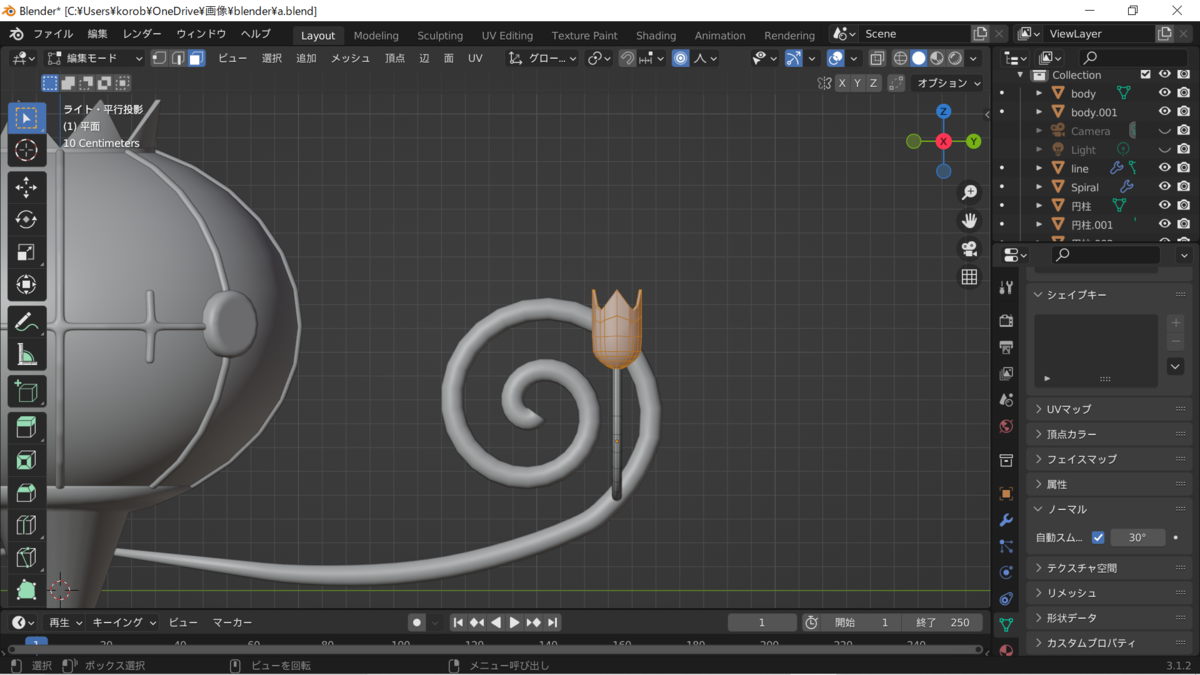The width and height of the screenshot is (1200, 675).
Task: Enable edge select mode
Action: 178,58
